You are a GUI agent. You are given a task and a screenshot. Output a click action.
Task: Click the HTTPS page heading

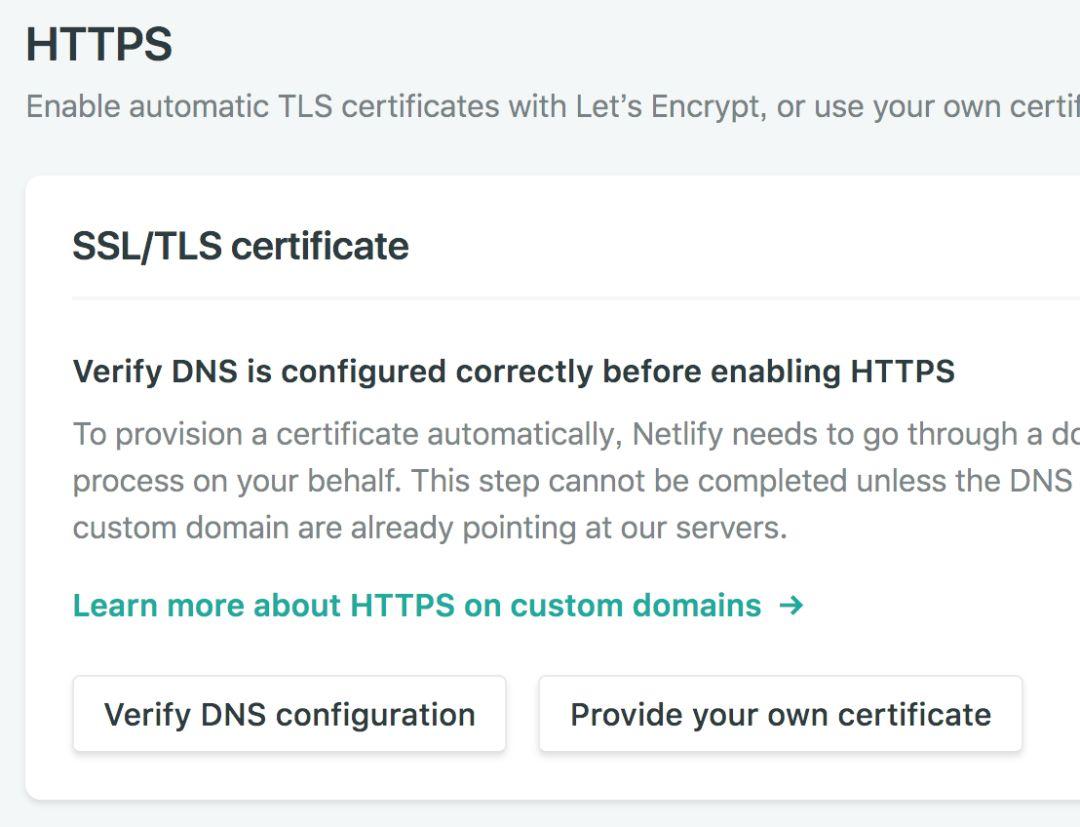(x=100, y=44)
